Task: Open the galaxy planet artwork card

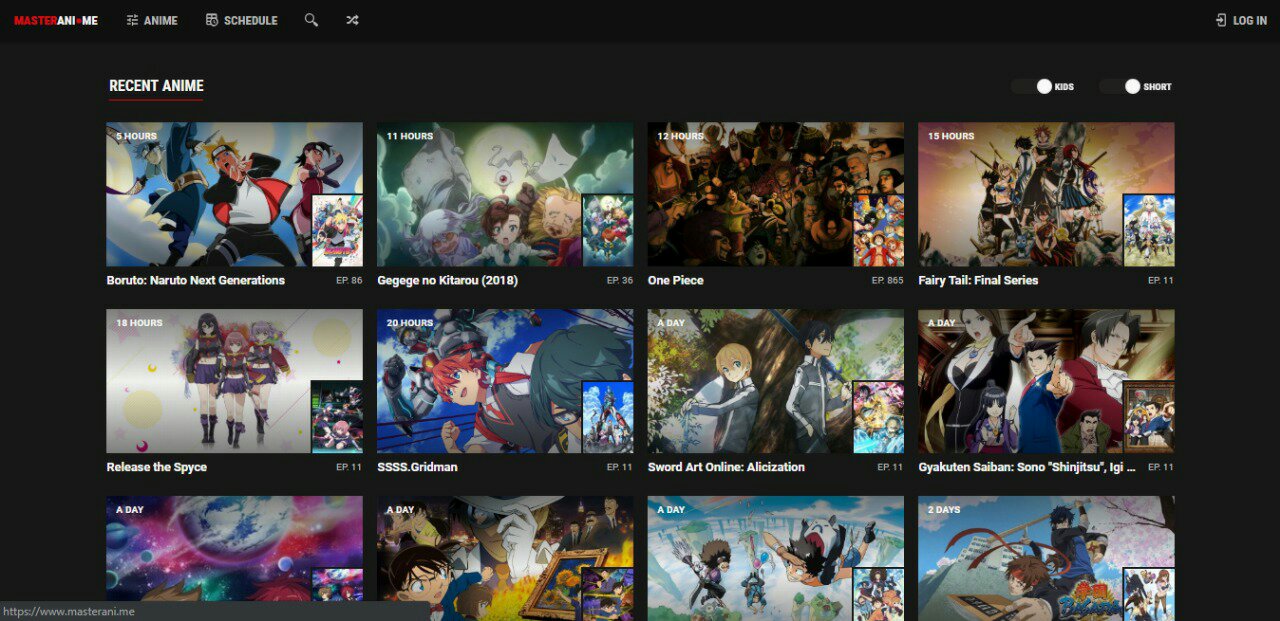Action: click(235, 558)
